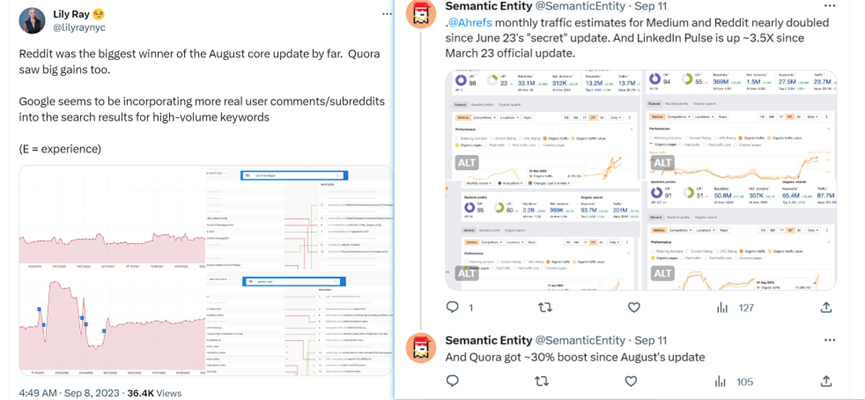
Task: Open more options on first Semantic Entity tweet
Action: (830, 6)
